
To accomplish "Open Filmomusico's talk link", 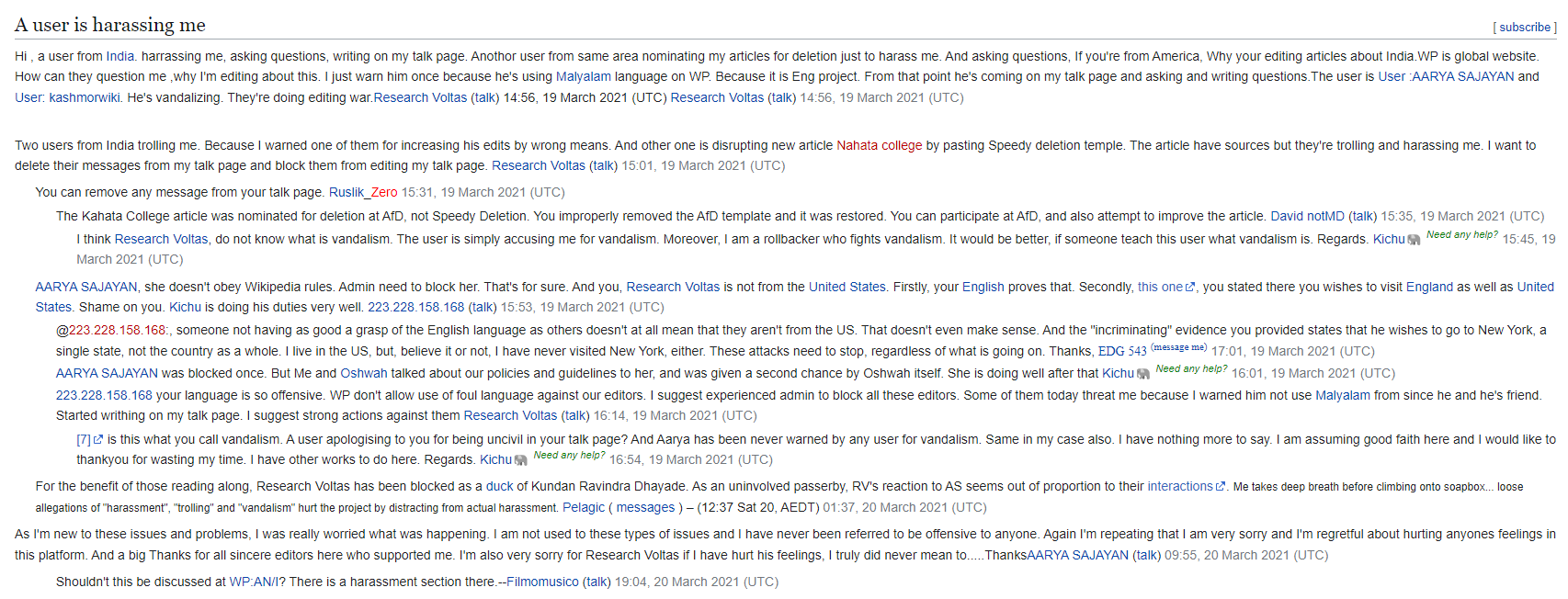I will click(x=597, y=582).
